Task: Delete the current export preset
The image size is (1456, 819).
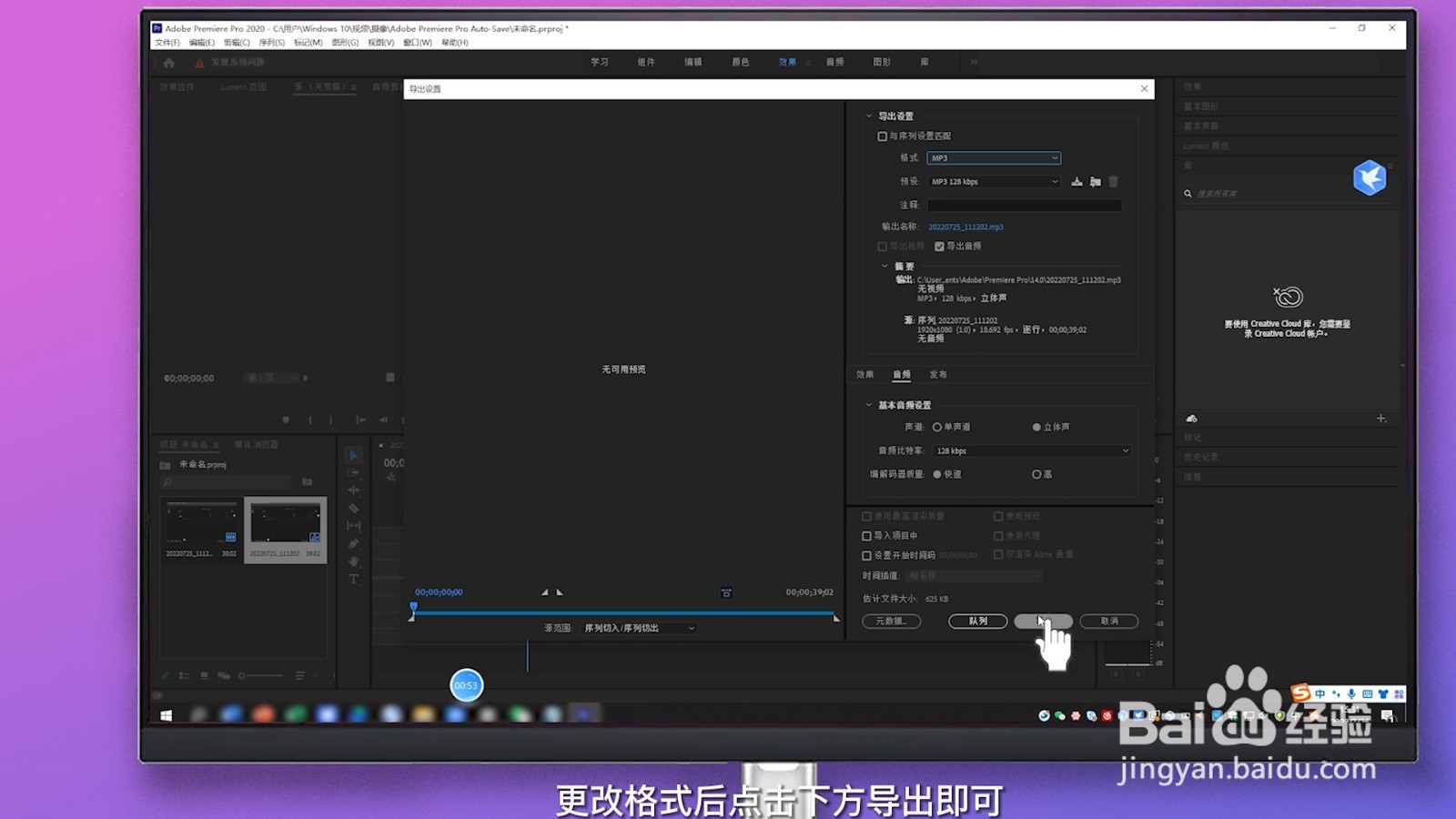Action: [x=1114, y=181]
